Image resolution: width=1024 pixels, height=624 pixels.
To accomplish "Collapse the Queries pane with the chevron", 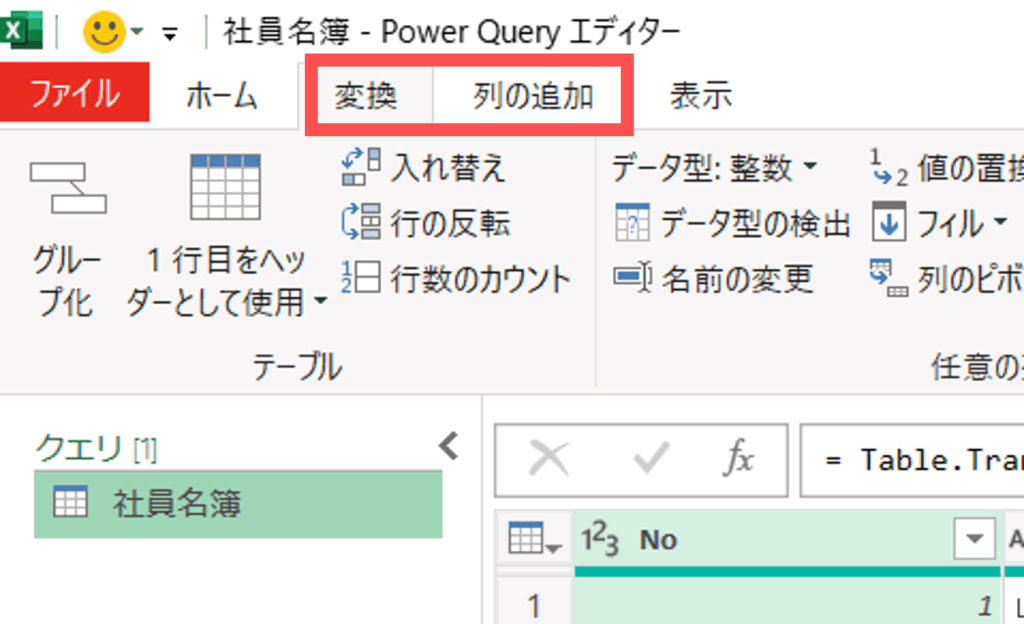I will point(449,445).
